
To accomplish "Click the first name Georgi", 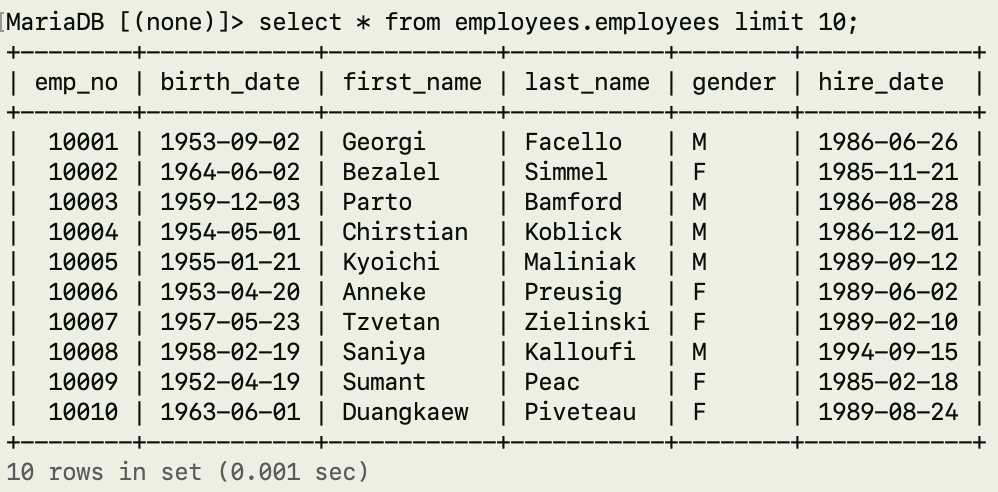I will [384, 142].
